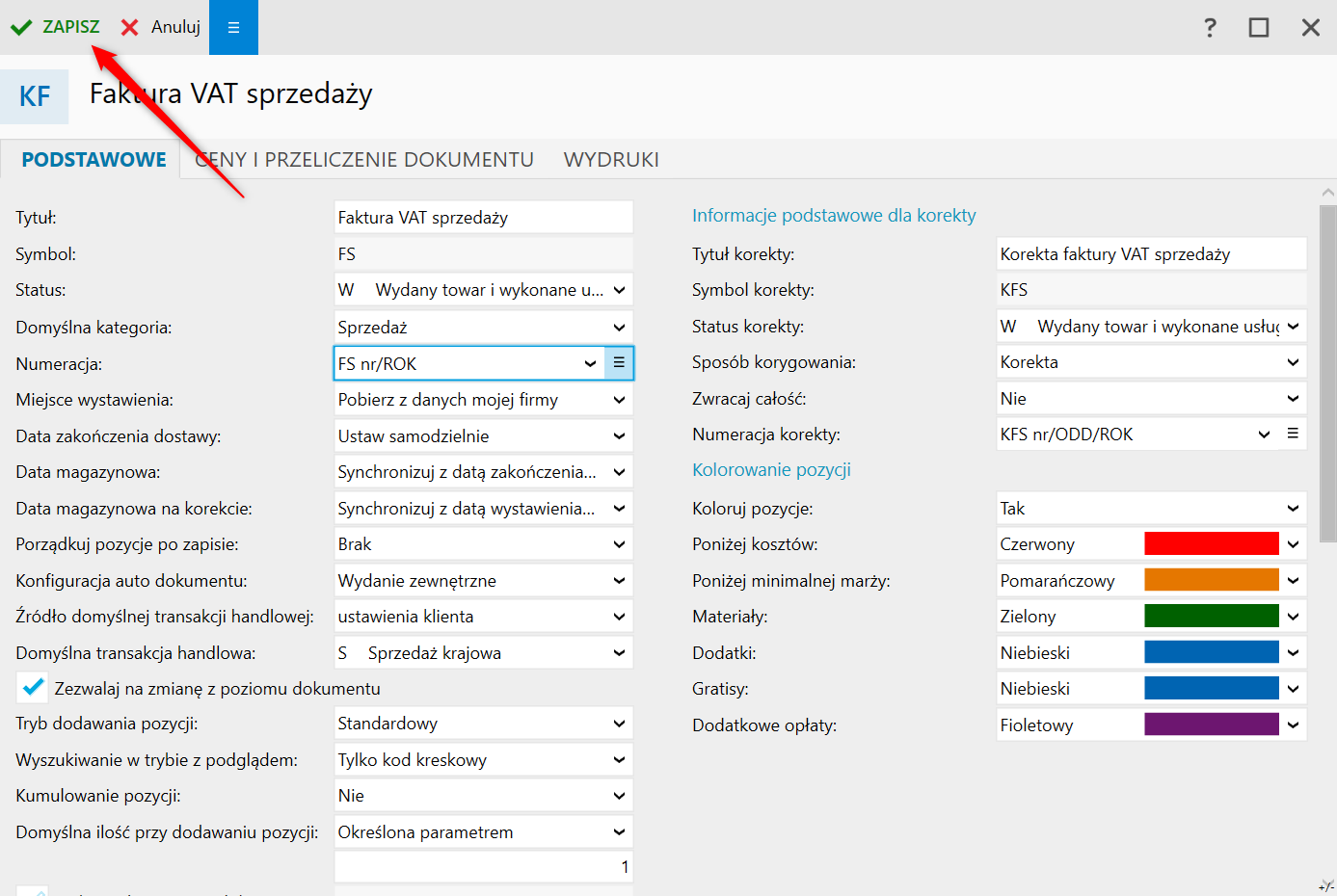Image resolution: width=1337 pixels, height=896 pixels.
Task: Open the list icon beside Numeracja korekty
Action: pos(1293,435)
